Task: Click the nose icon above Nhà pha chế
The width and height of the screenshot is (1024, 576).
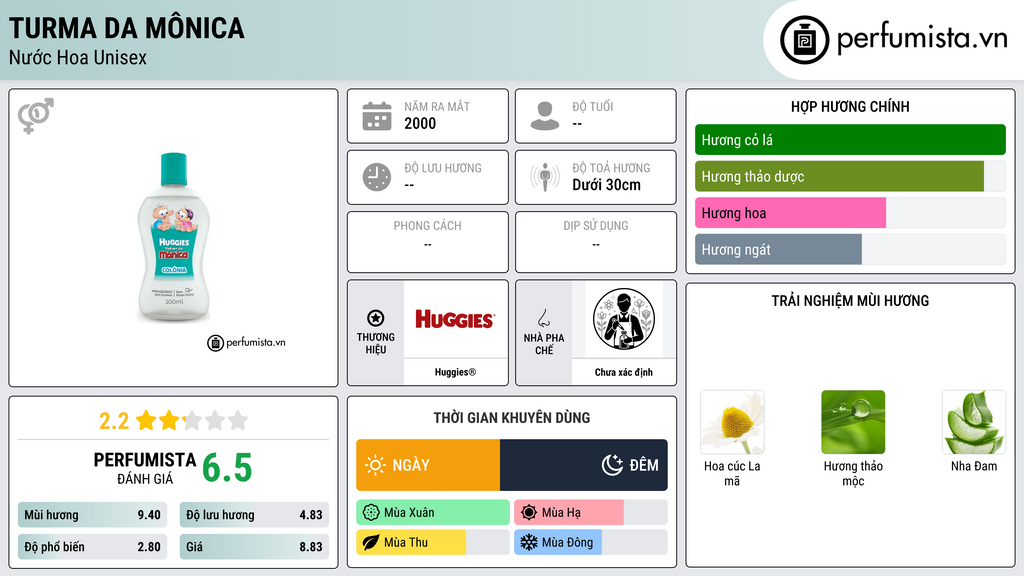Action: point(543,318)
